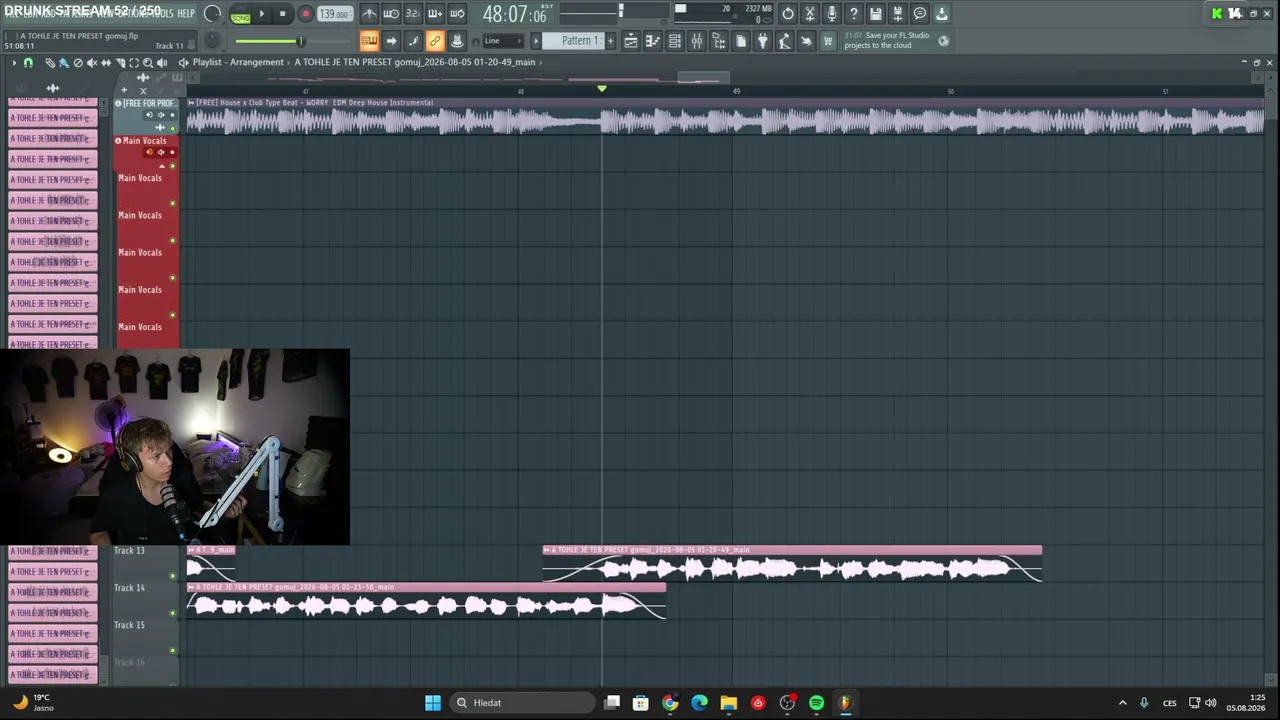Open the project files icon
The width and height of the screenshot is (1280, 720).
click(741, 41)
